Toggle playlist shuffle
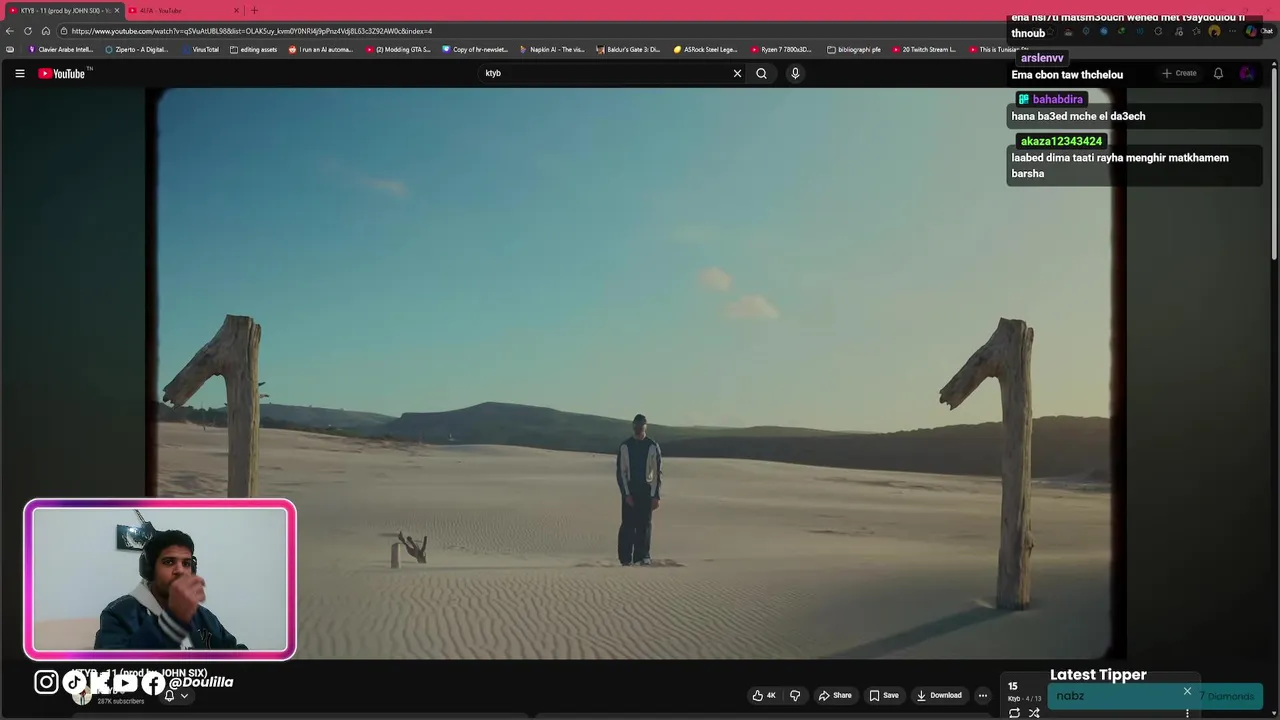 pyautogui.click(x=1034, y=713)
